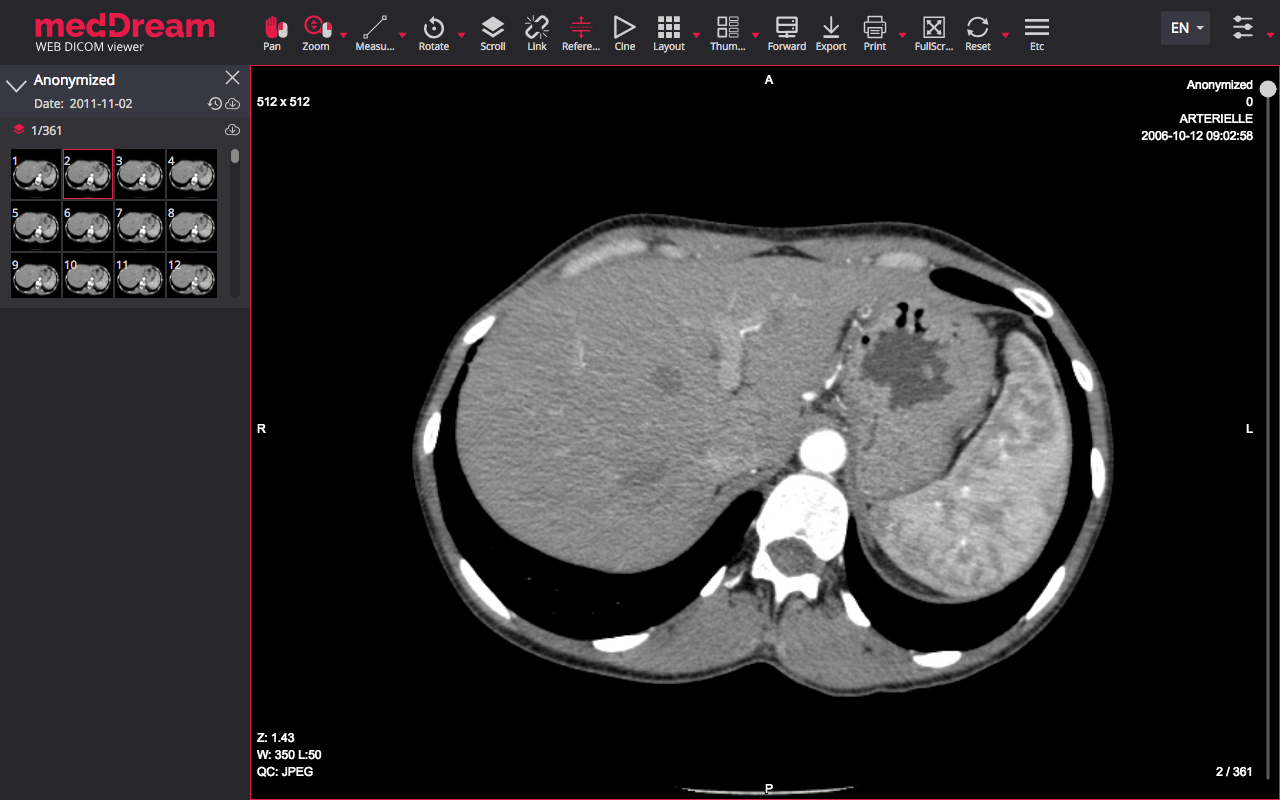Open the Layout grid menu
This screenshot has height=800, width=1280.
pyautogui.click(x=669, y=32)
